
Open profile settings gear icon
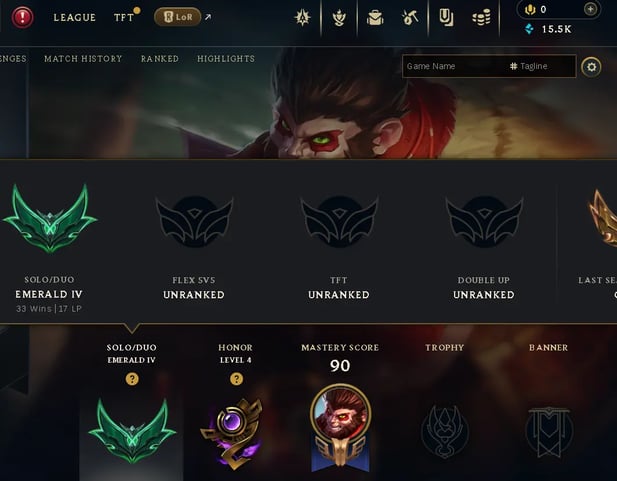591,67
